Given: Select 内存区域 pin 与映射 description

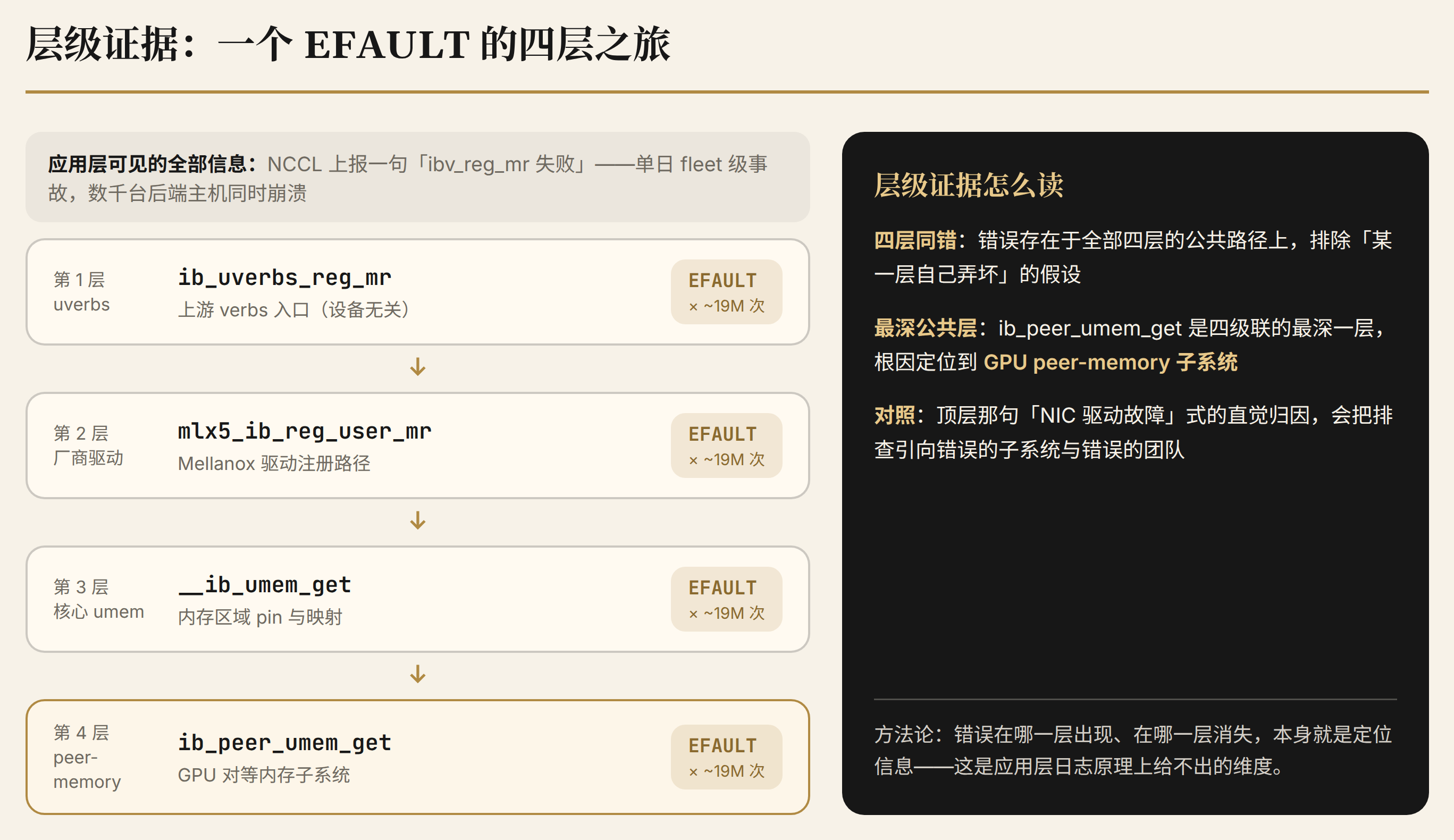Looking at the screenshot, I should point(260,617).
